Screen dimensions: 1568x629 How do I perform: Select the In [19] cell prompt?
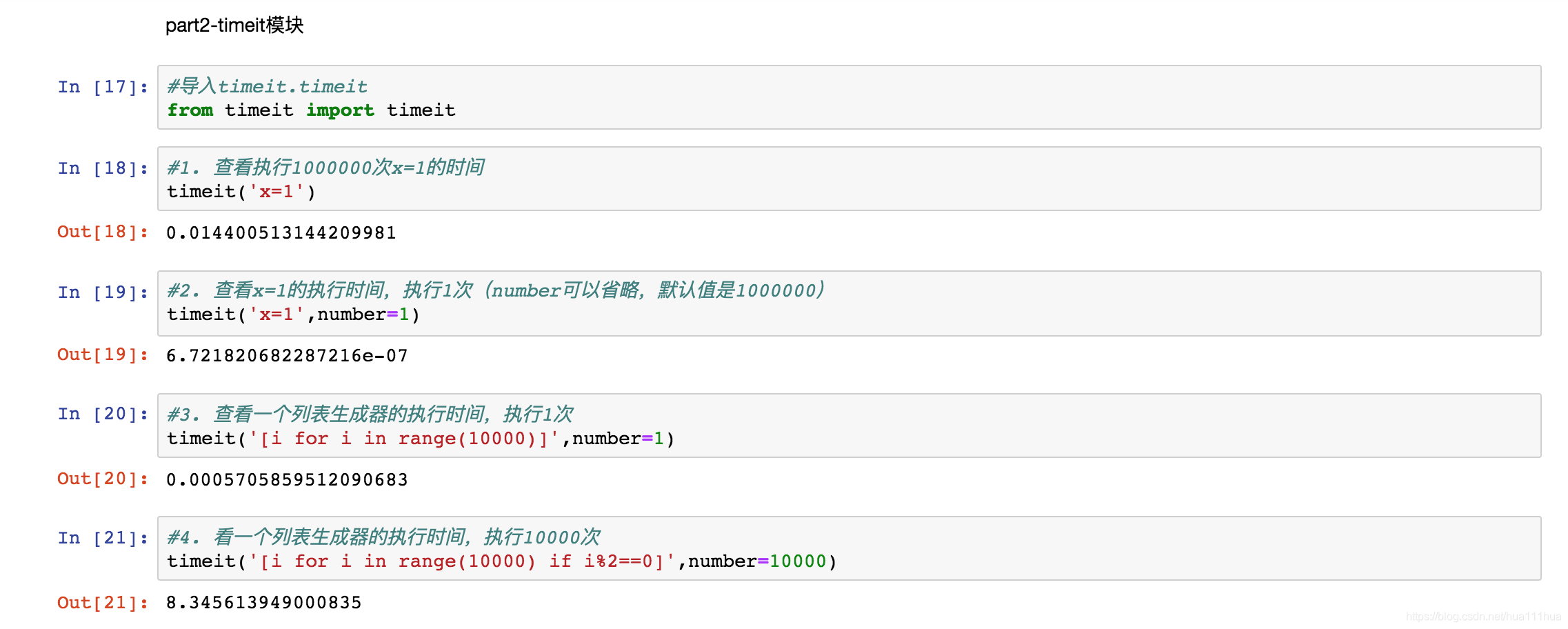[103, 292]
